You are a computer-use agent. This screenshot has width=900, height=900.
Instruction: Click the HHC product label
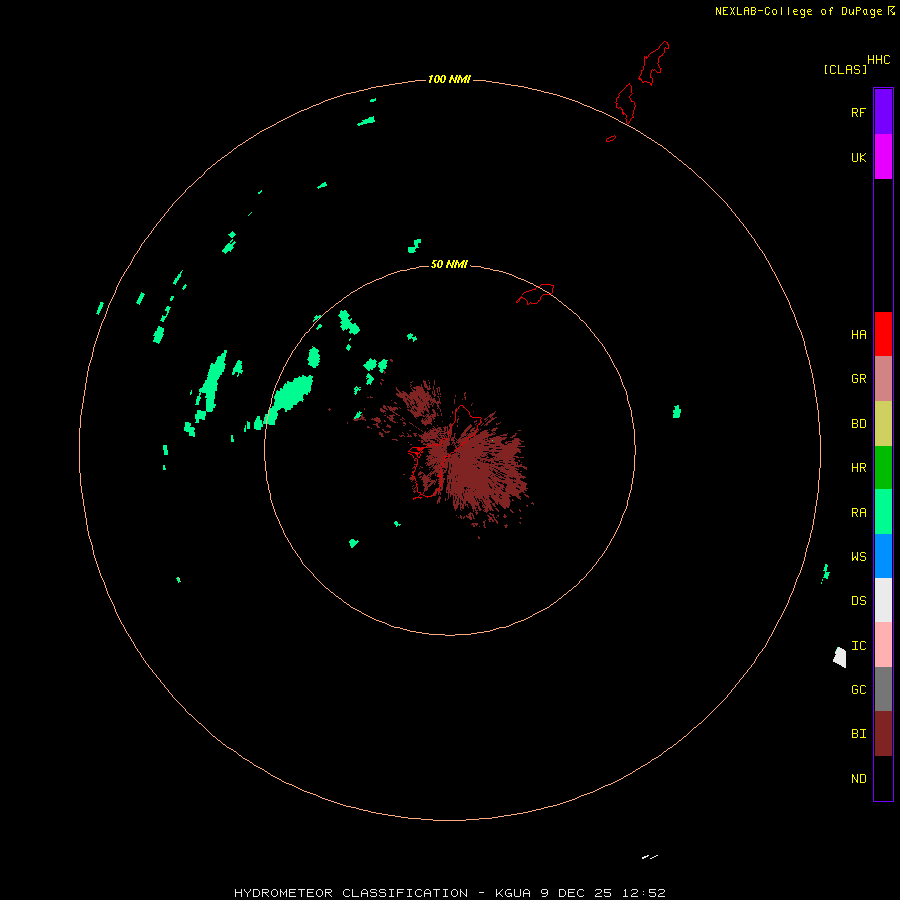878,60
